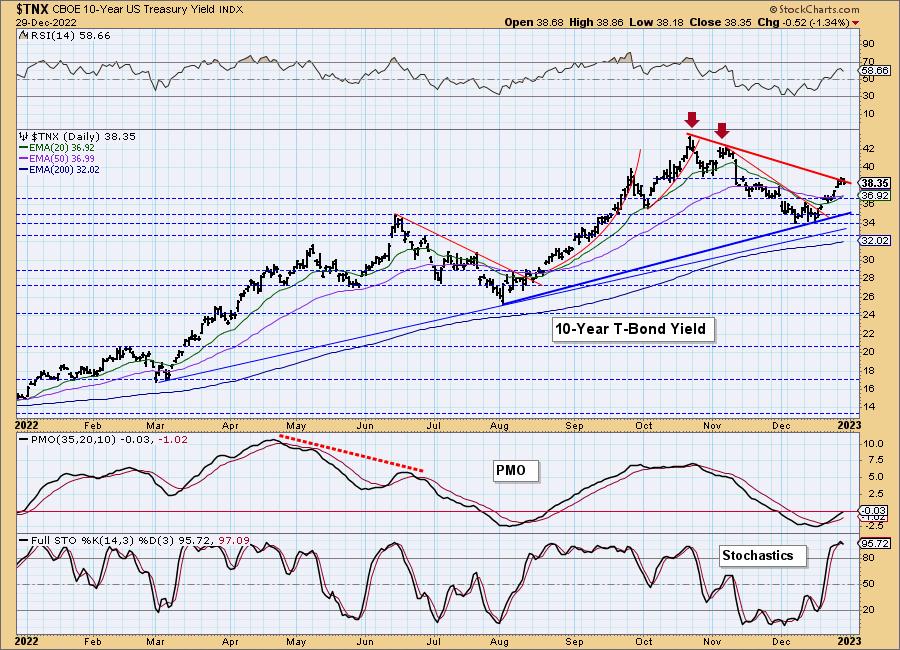Viewport: 900px width, 650px height.
Task: Click the $TNX ticker symbol in the title
Action: (x=34, y=9)
